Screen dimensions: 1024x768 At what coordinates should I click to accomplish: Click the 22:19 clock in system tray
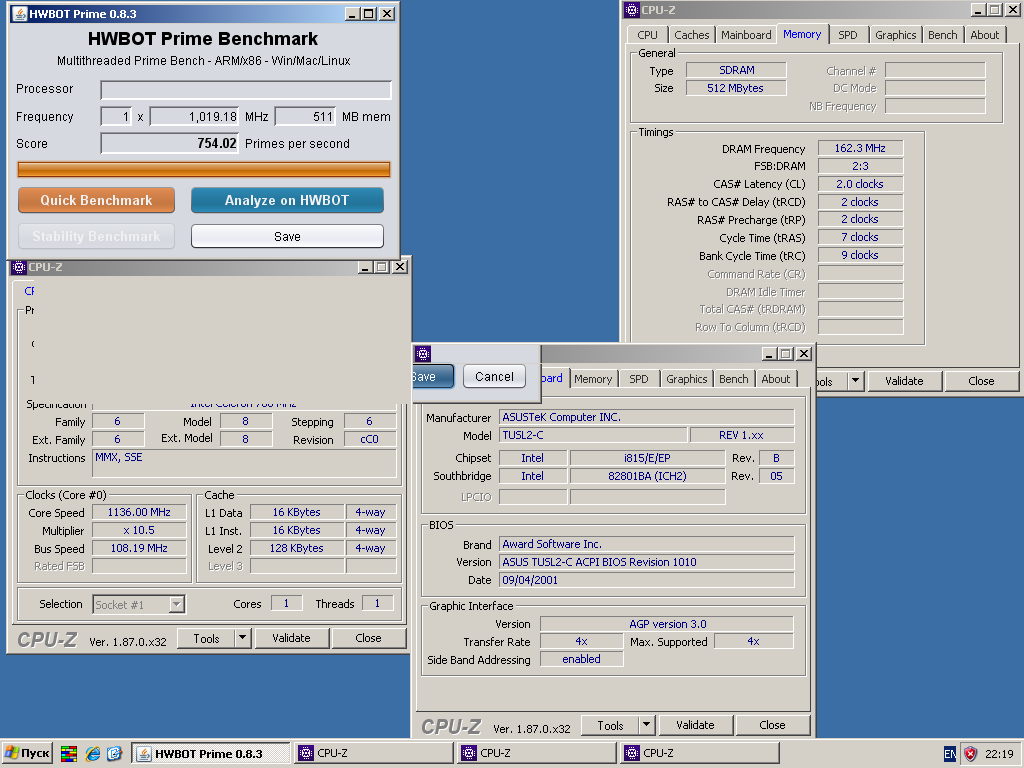pyautogui.click(x=999, y=754)
